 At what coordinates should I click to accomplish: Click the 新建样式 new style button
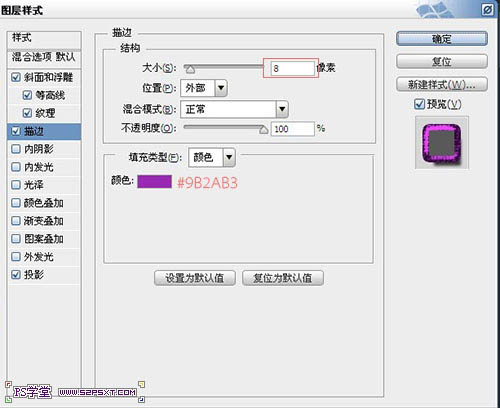coord(442,84)
